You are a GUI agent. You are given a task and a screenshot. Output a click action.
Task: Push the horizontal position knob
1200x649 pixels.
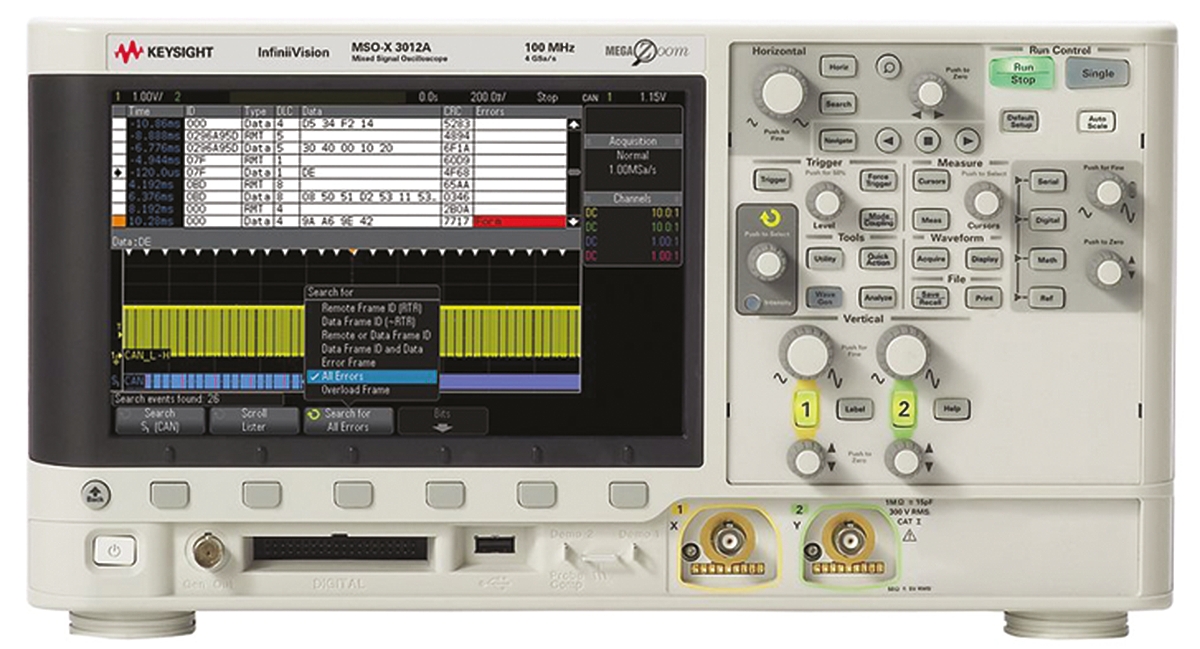click(930, 93)
